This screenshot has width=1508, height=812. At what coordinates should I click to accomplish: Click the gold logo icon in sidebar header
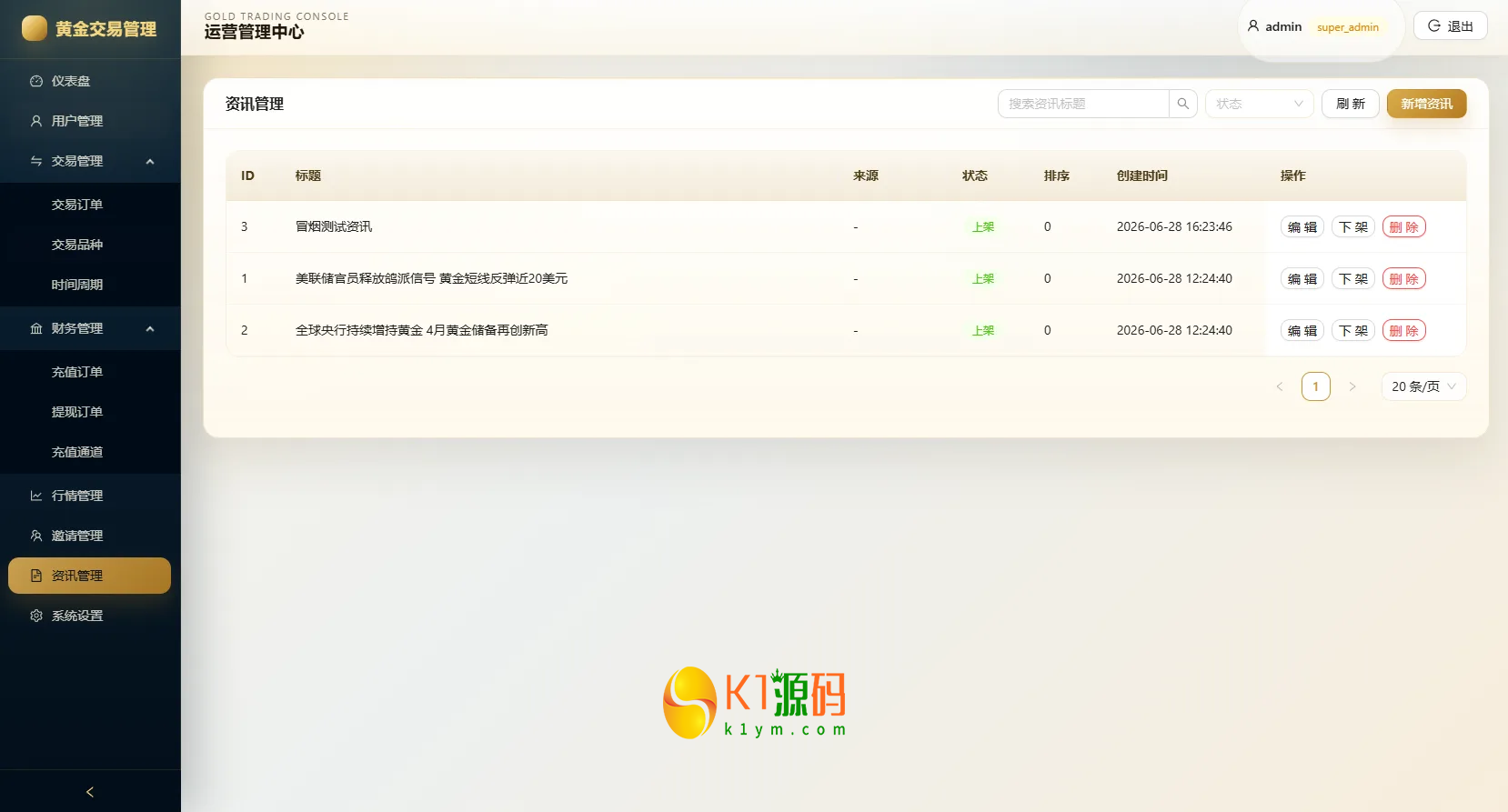pyautogui.click(x=35, y=28)
